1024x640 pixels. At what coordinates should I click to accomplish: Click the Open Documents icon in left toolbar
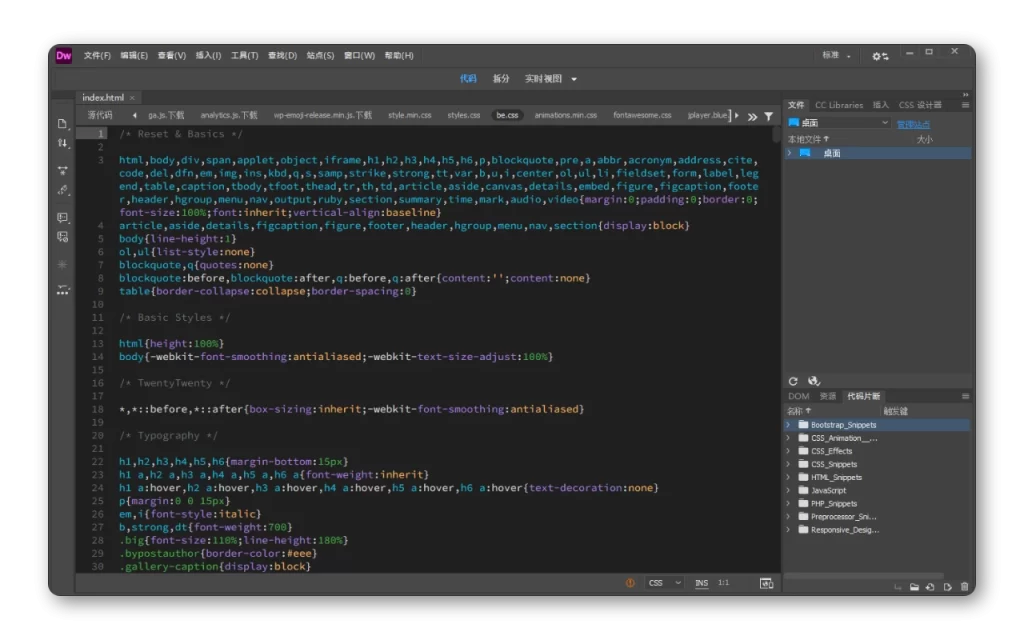63,124
